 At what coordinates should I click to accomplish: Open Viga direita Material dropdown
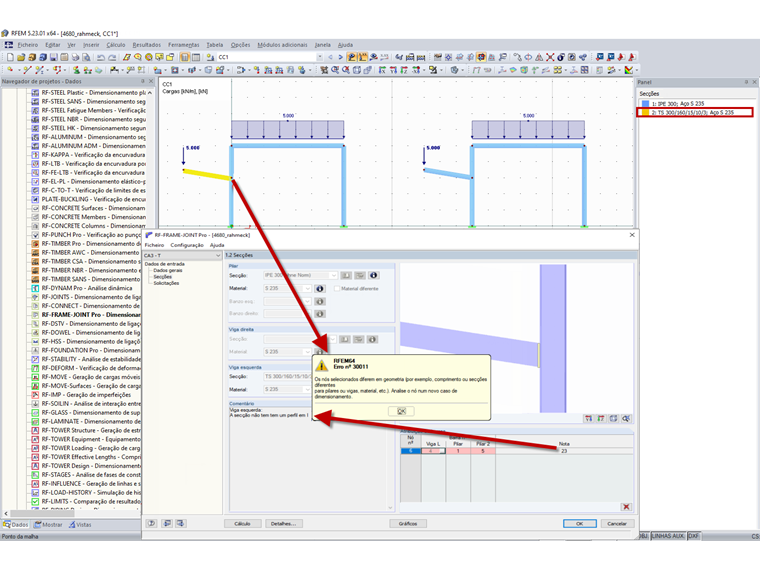coord(307,352)
